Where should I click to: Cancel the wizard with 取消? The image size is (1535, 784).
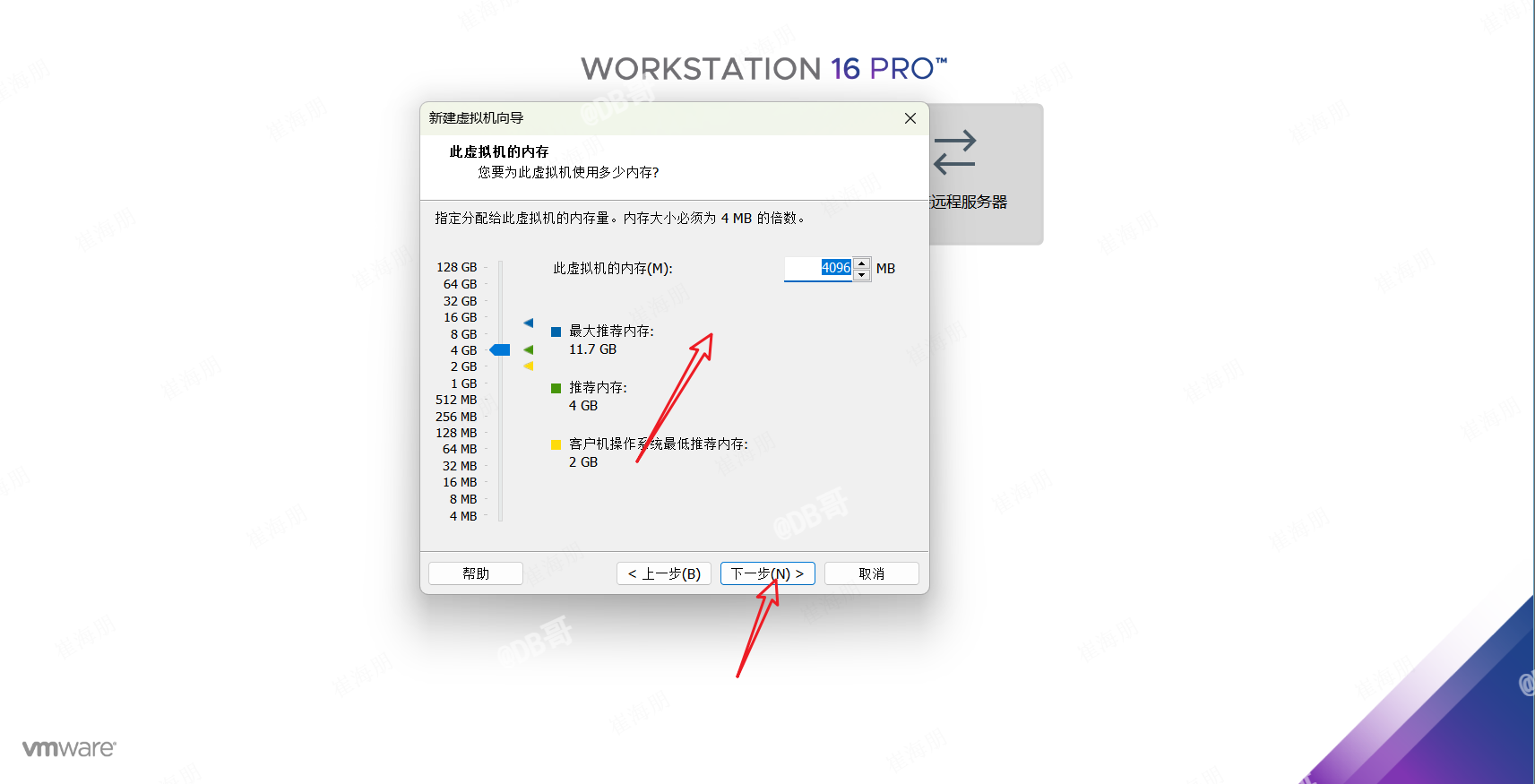872,573
